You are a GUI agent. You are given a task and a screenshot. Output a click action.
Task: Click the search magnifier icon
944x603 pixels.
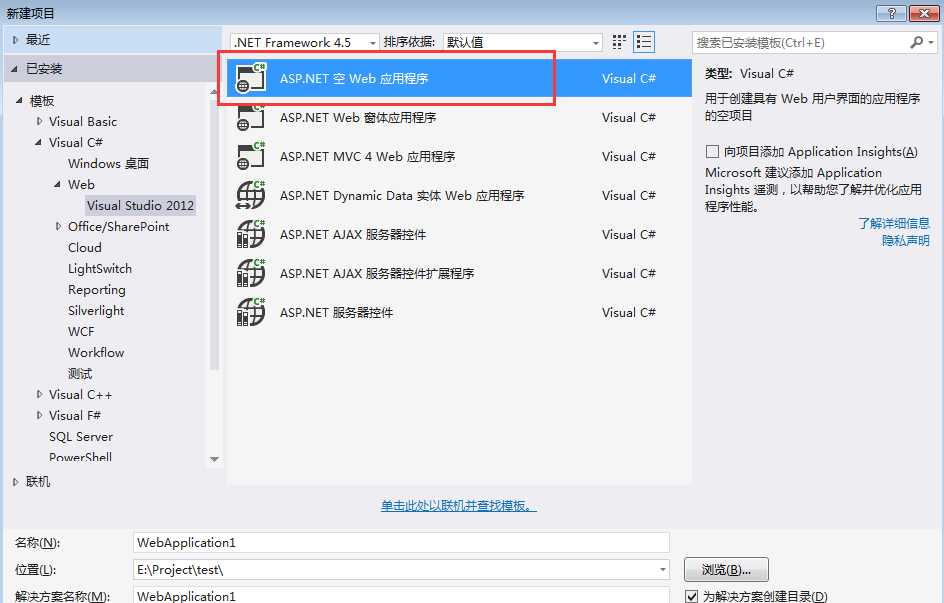[916, 42]
